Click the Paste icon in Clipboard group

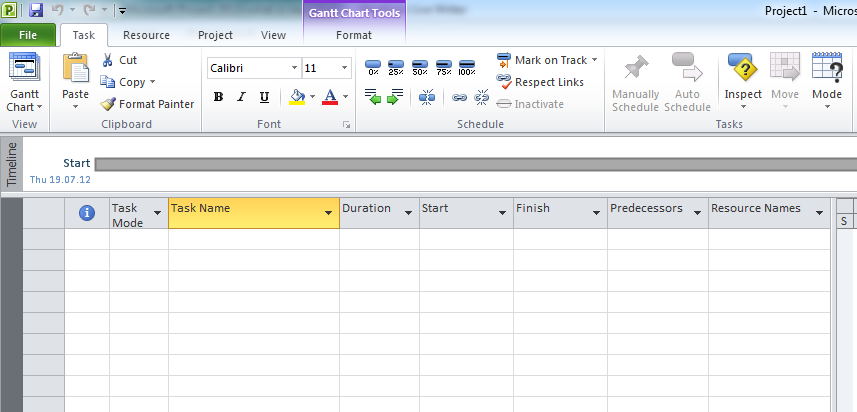75,70
